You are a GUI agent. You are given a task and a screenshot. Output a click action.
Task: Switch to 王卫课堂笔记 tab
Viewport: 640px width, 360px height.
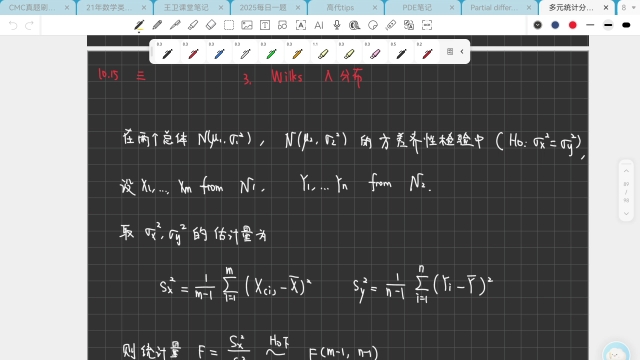[186, 7]
